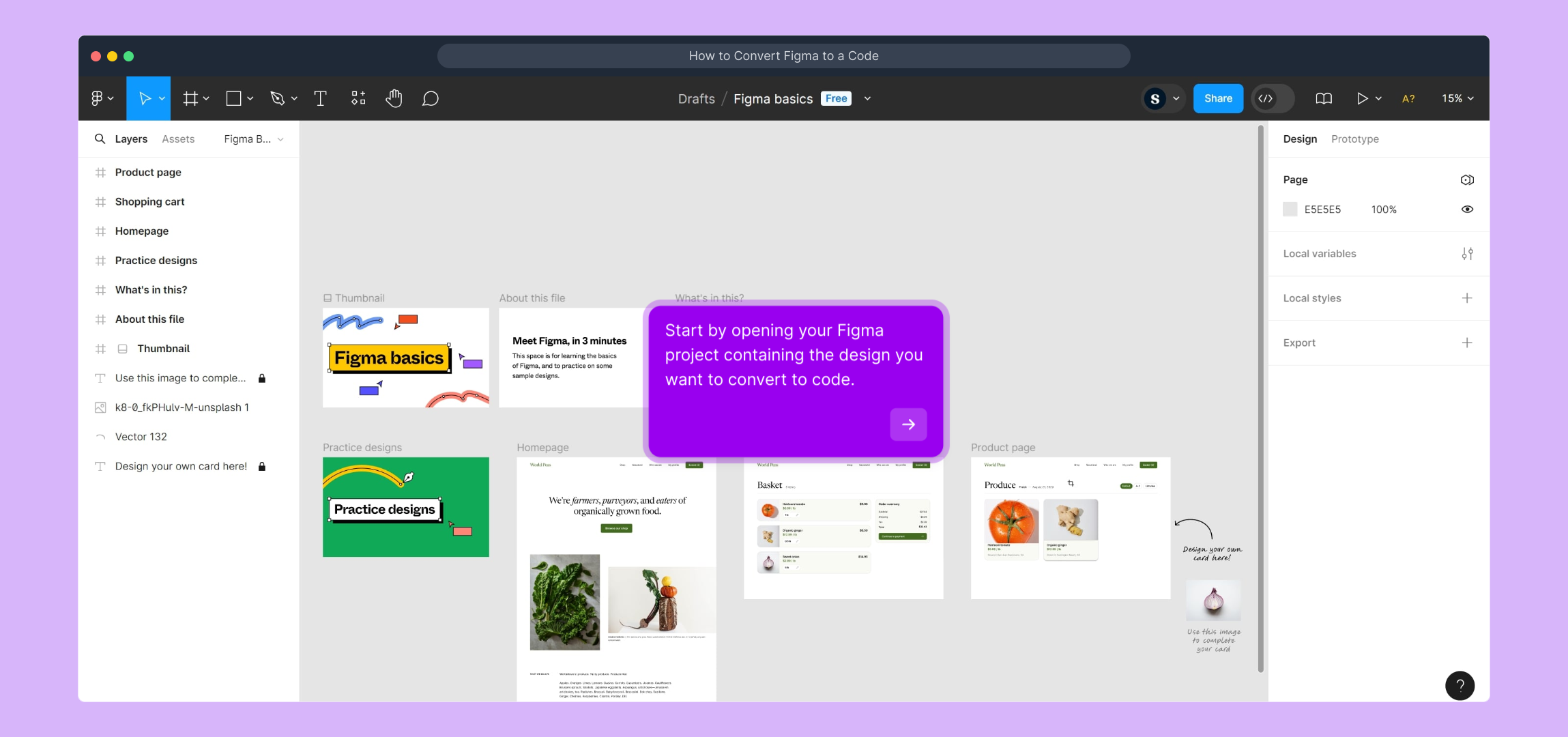Click the blue Share button
This screenshot has width=1568, height=737.
pos(1218,98)
